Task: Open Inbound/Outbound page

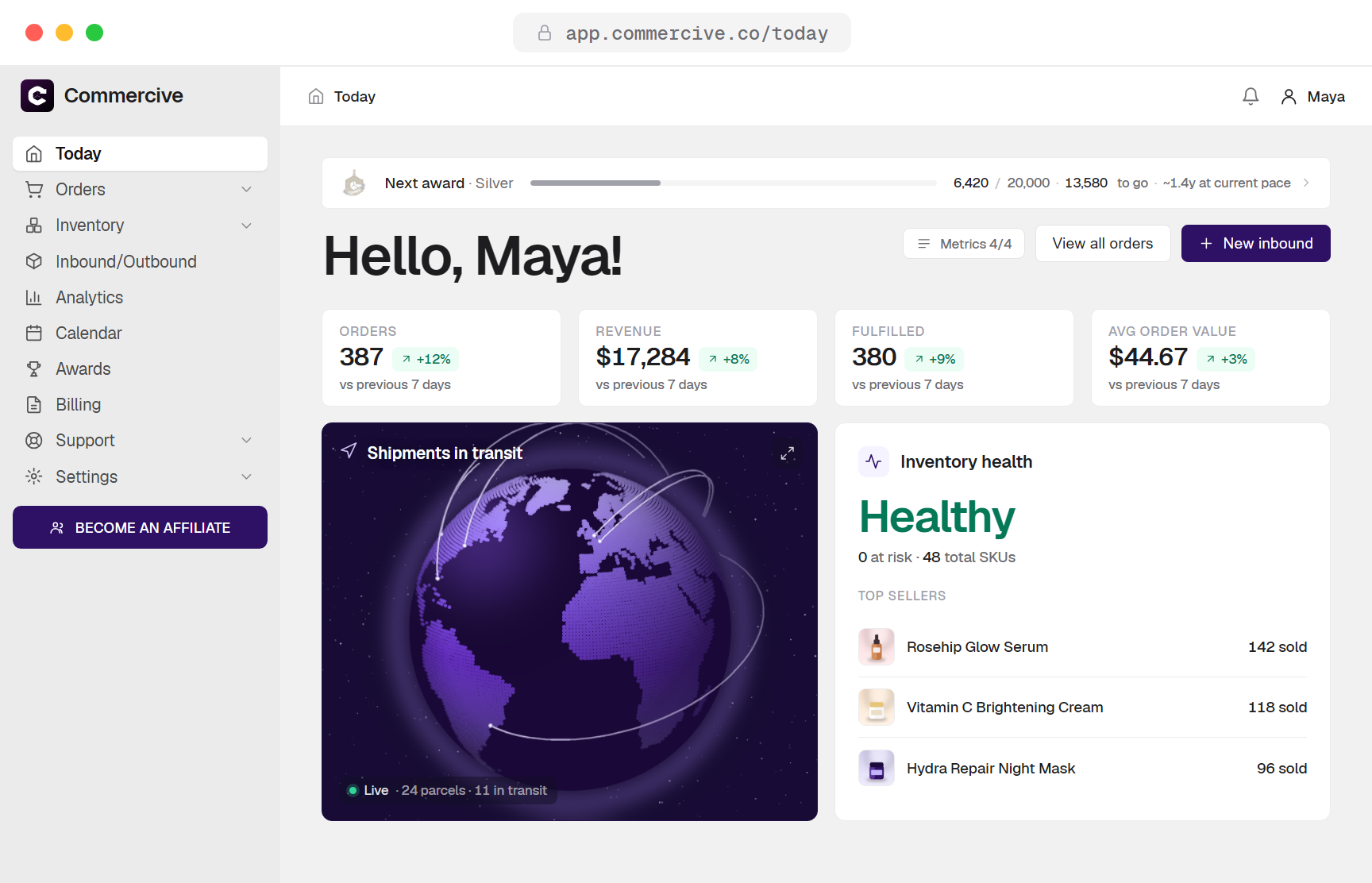Action: point(140,261)
